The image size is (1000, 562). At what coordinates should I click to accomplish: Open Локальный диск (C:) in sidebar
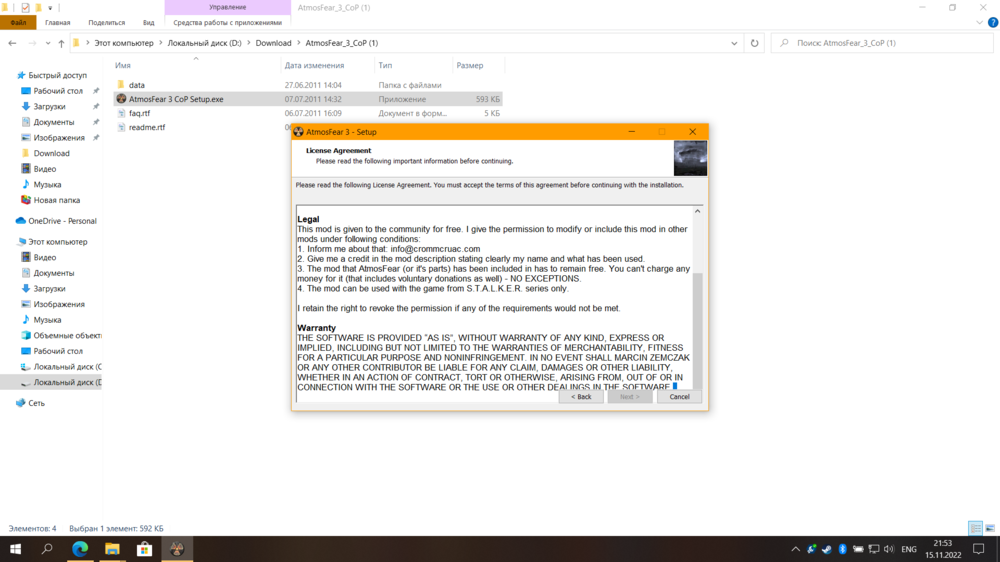point(67,367)
